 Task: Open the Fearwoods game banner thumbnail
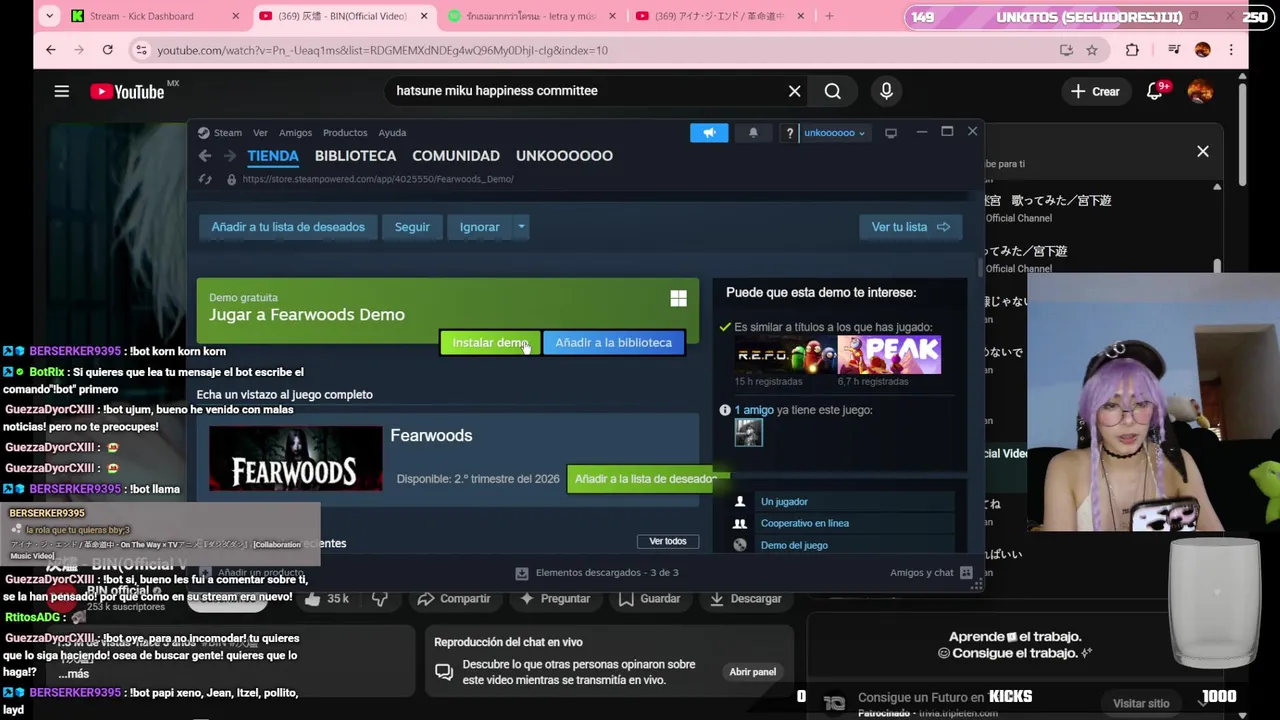pos(295,459)
